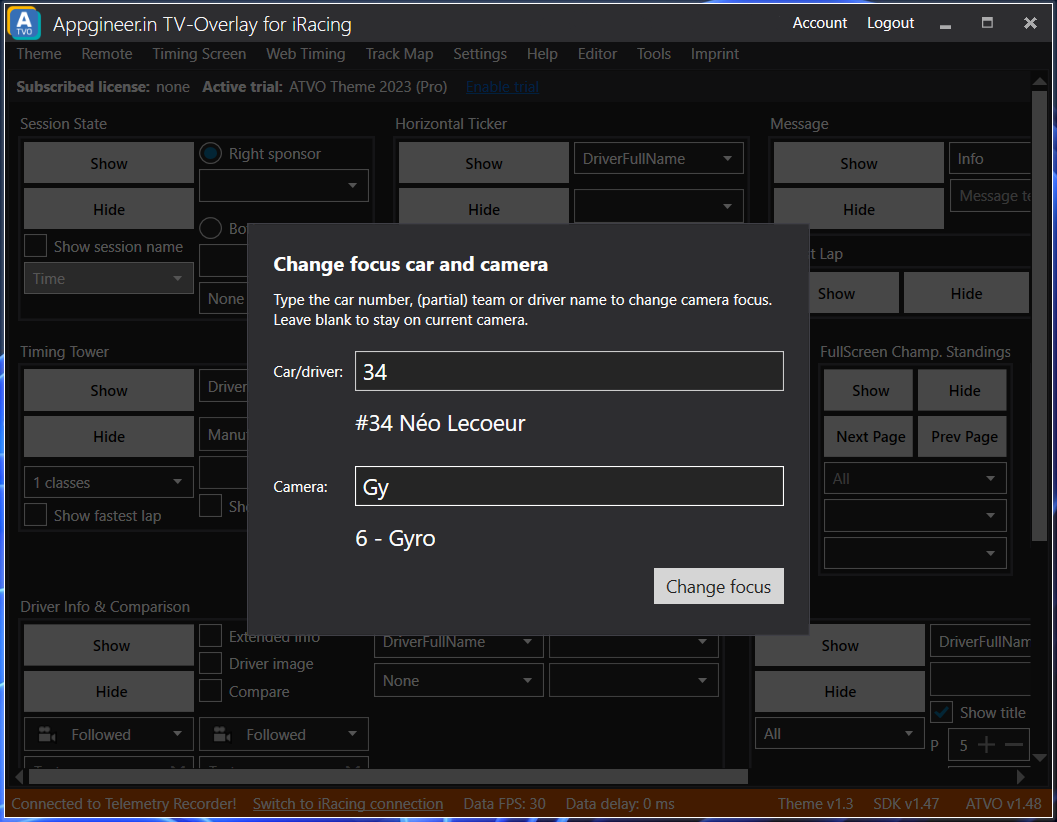
Task: Click the Change focus button
Action: pos(719,586)
